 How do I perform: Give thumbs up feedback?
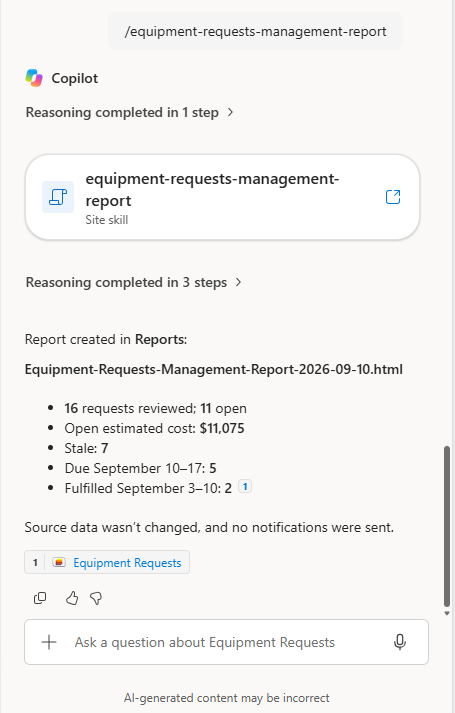point(72,598)
